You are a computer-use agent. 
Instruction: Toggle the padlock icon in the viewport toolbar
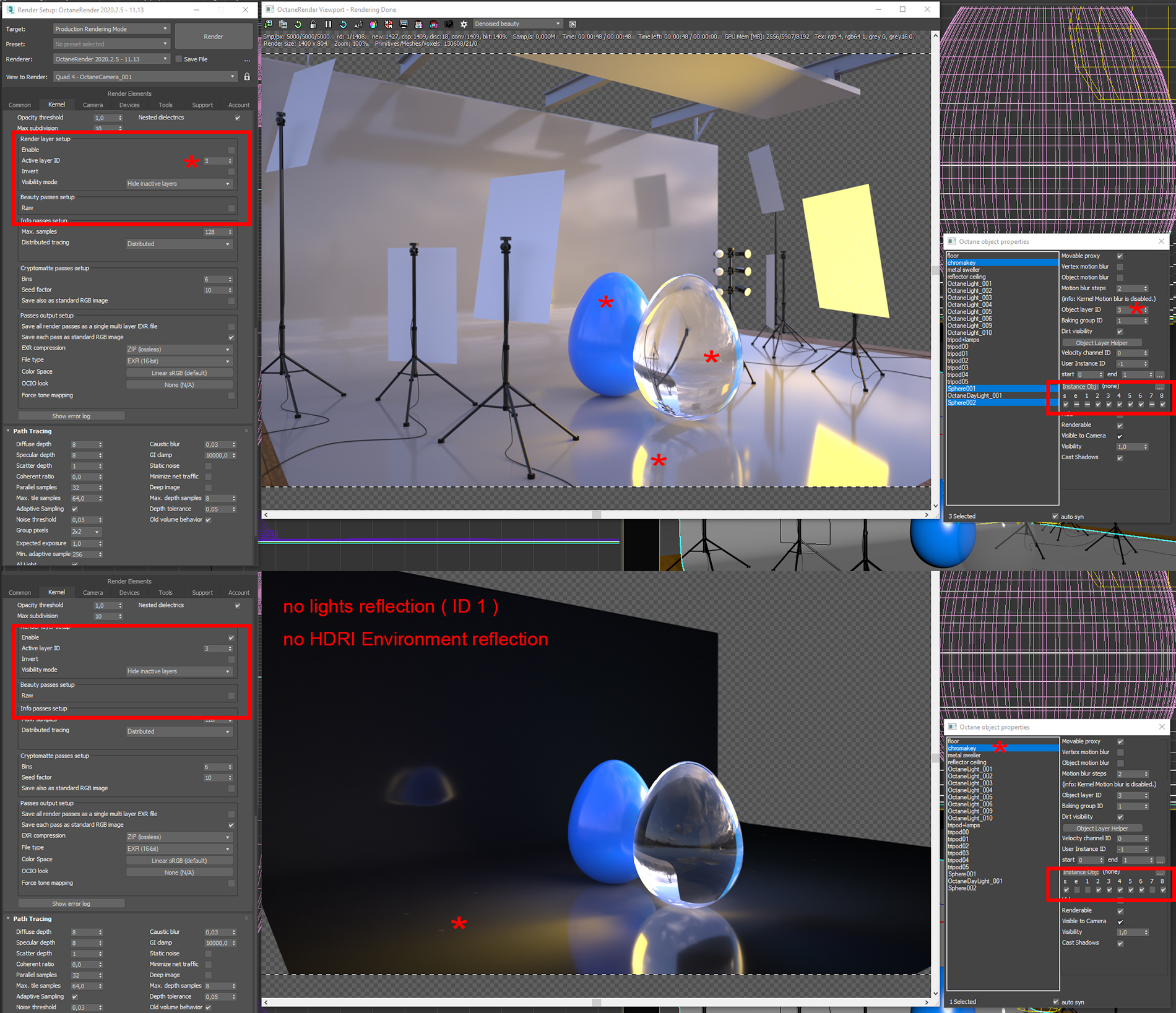[x=313, y=24]
